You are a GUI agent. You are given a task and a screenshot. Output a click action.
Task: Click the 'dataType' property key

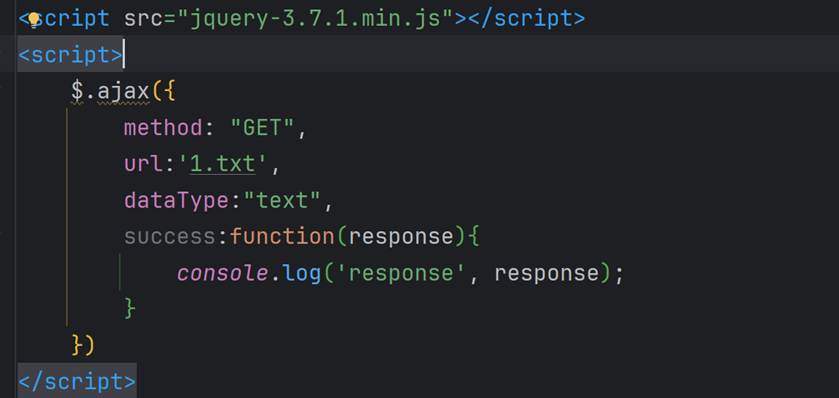pos(177,201)
